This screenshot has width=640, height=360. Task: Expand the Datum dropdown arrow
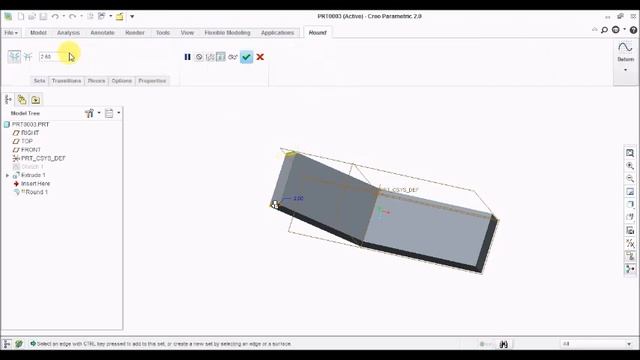625,70
